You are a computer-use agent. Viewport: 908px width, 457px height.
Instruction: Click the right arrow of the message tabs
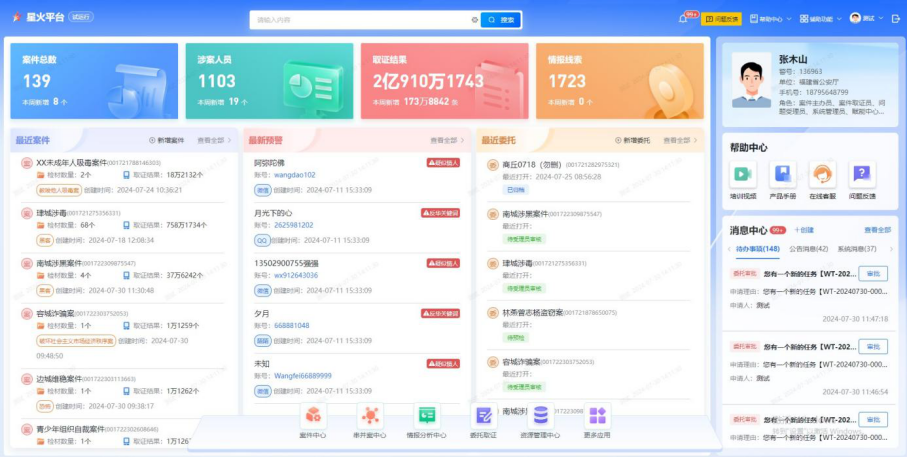[891, 249]
